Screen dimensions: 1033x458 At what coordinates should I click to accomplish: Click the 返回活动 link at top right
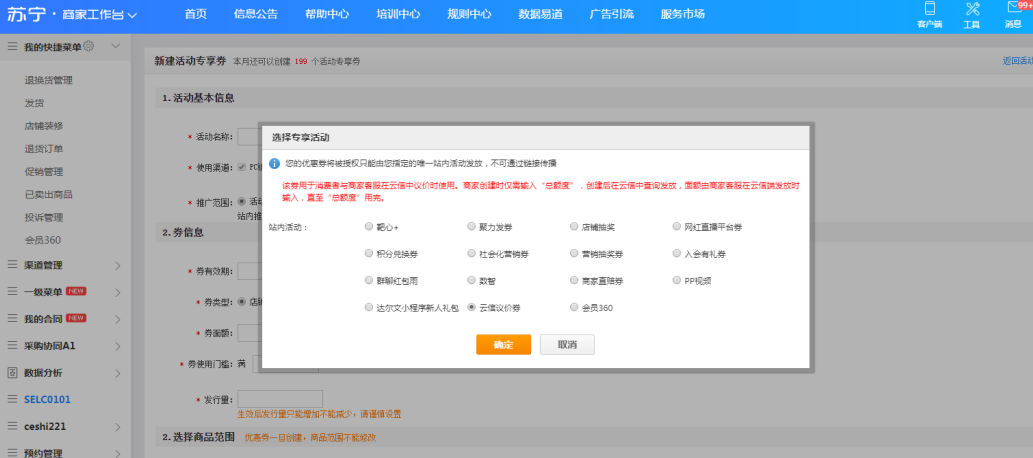[x=1017, y=61]
